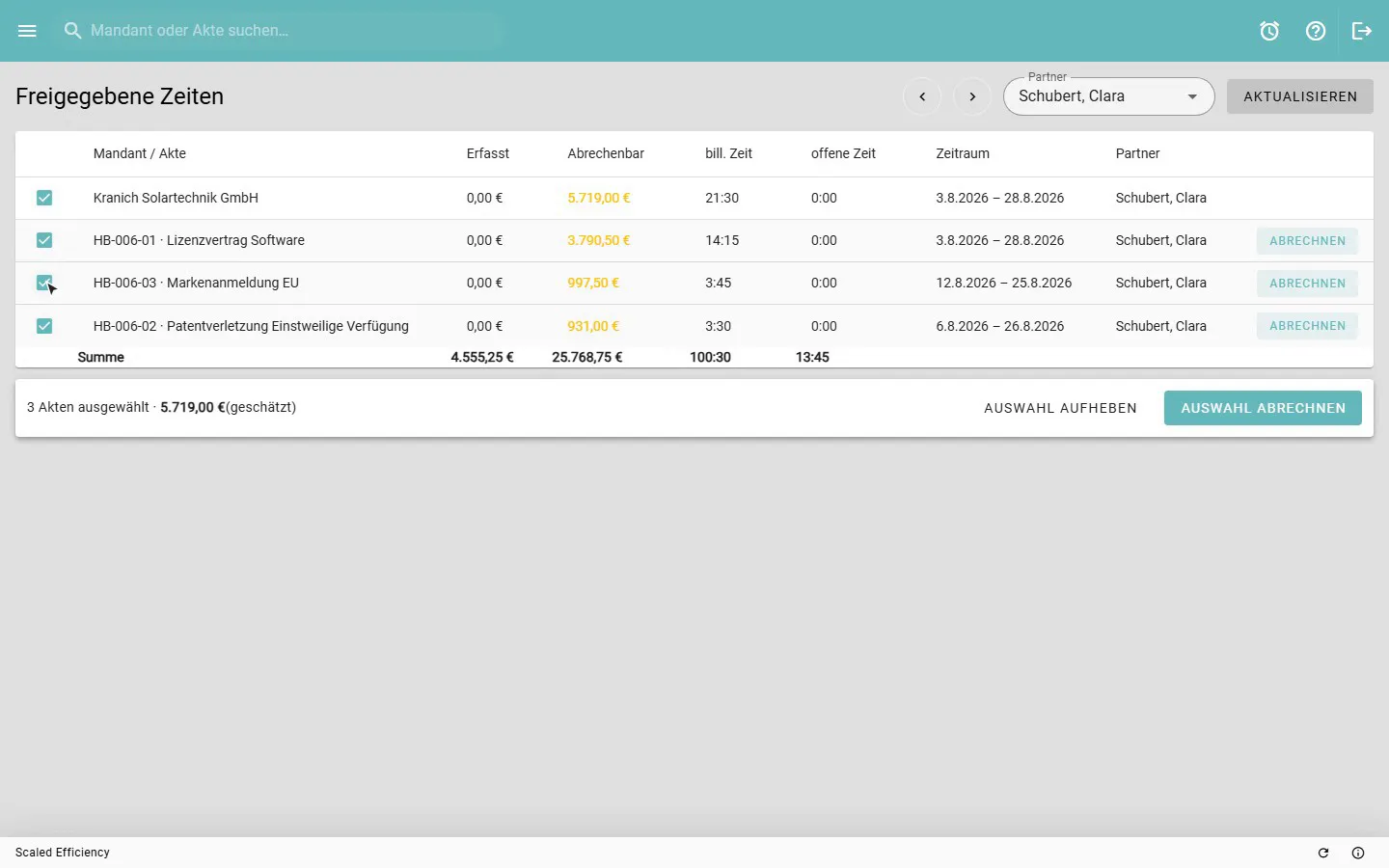Open the timer alarm clock icon
The width and height of the screenshot is (1389, 868).
(1269, 31)
